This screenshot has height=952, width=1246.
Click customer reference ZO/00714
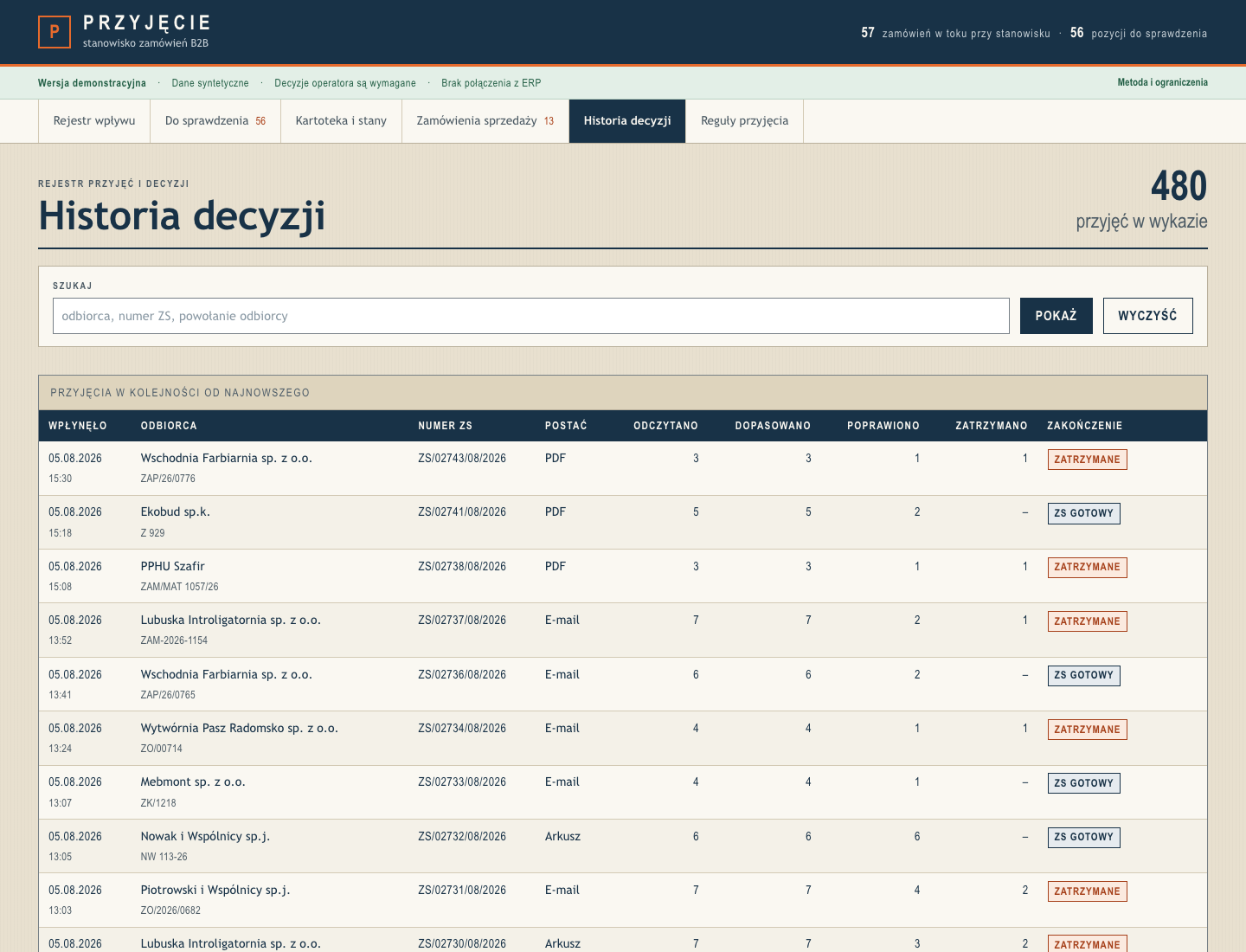pyautogui.click(x=162, y=749)
